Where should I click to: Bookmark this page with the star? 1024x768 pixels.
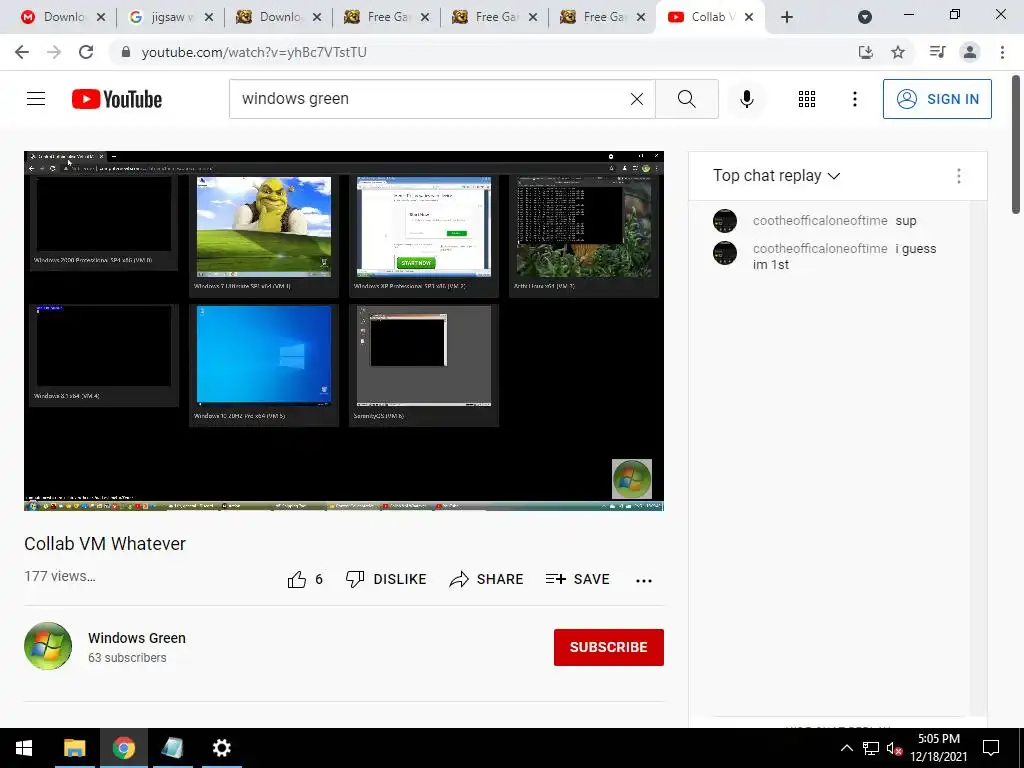[898, 52]
